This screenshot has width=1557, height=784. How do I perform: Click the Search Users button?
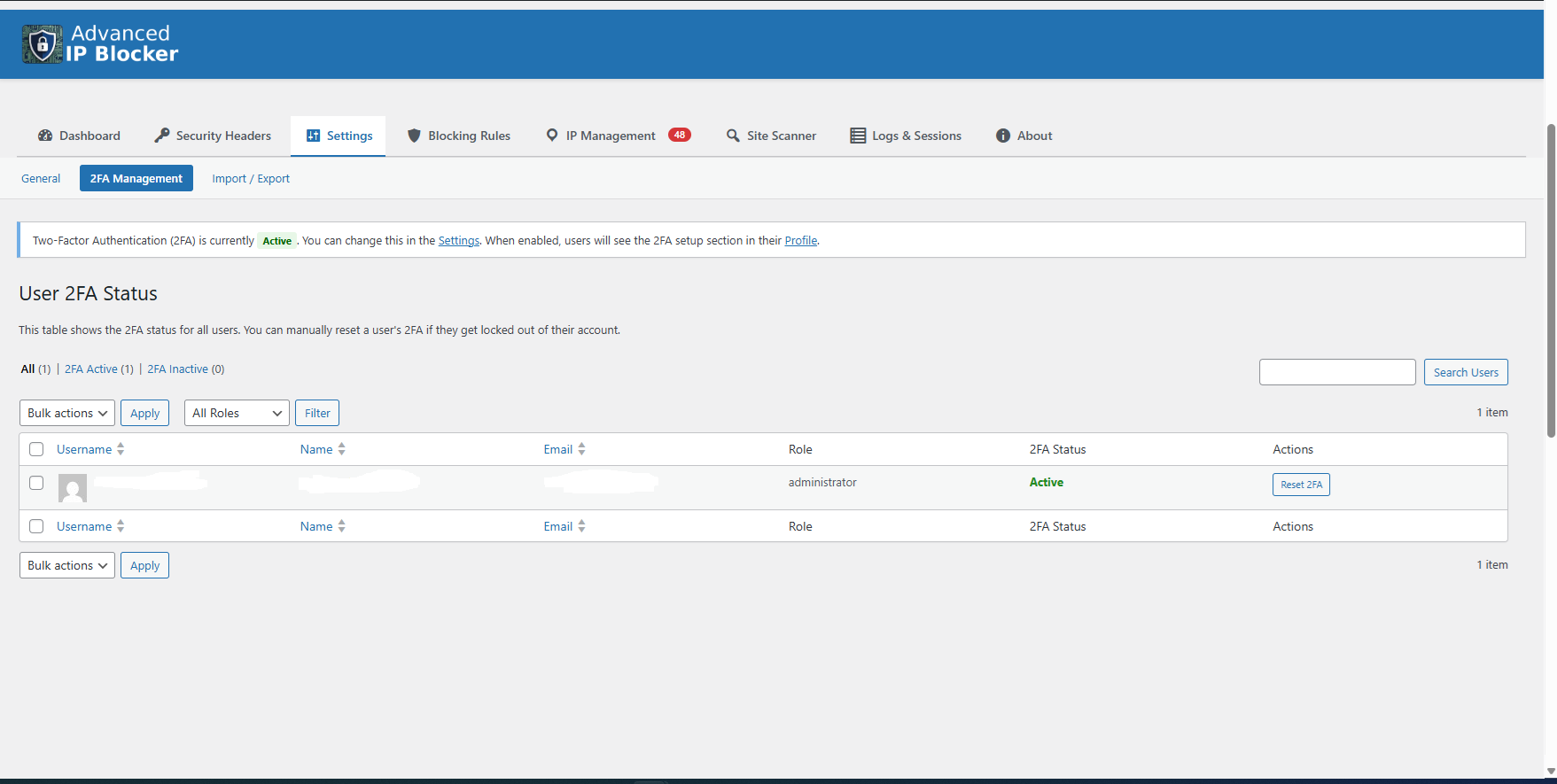[x=1466, y=372]
